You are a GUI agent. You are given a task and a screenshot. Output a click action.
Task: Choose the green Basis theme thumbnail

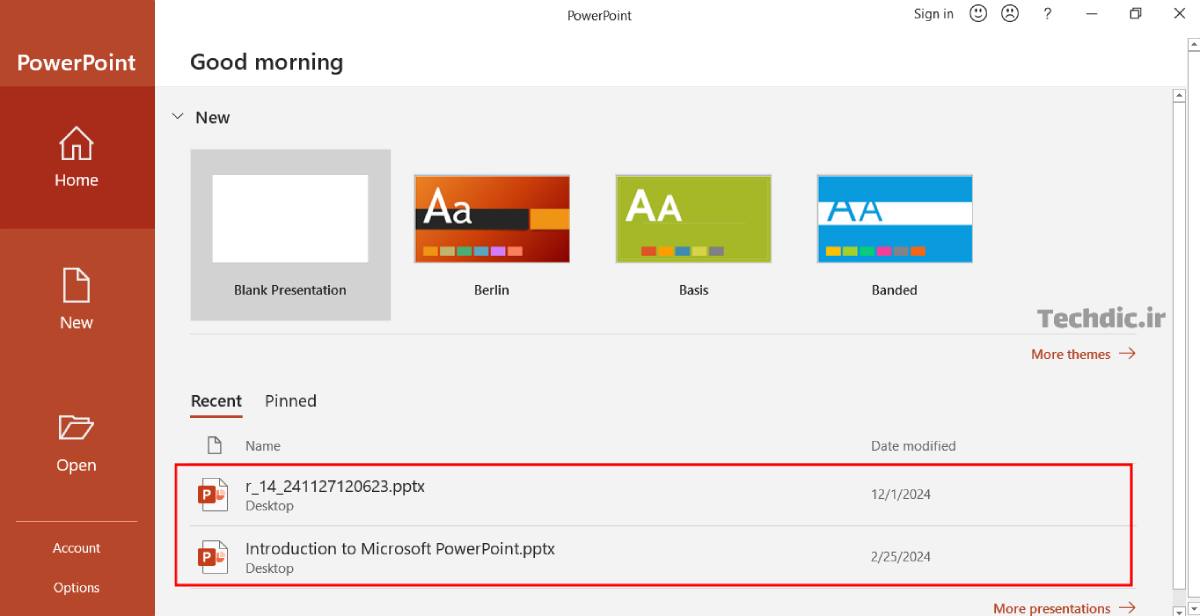pos(693,219)
